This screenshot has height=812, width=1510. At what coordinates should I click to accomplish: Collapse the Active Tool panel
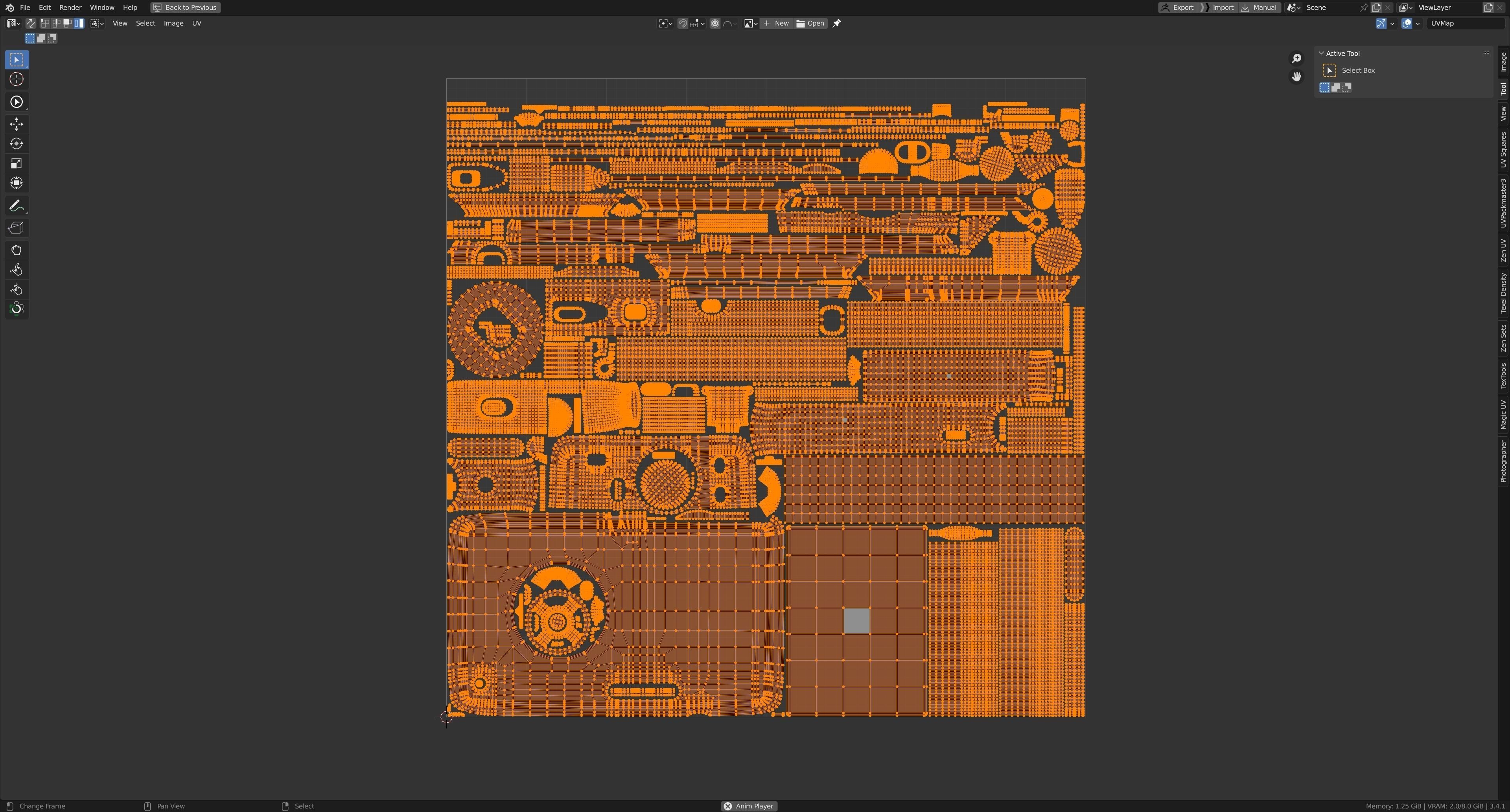[x=1321, y=53]
